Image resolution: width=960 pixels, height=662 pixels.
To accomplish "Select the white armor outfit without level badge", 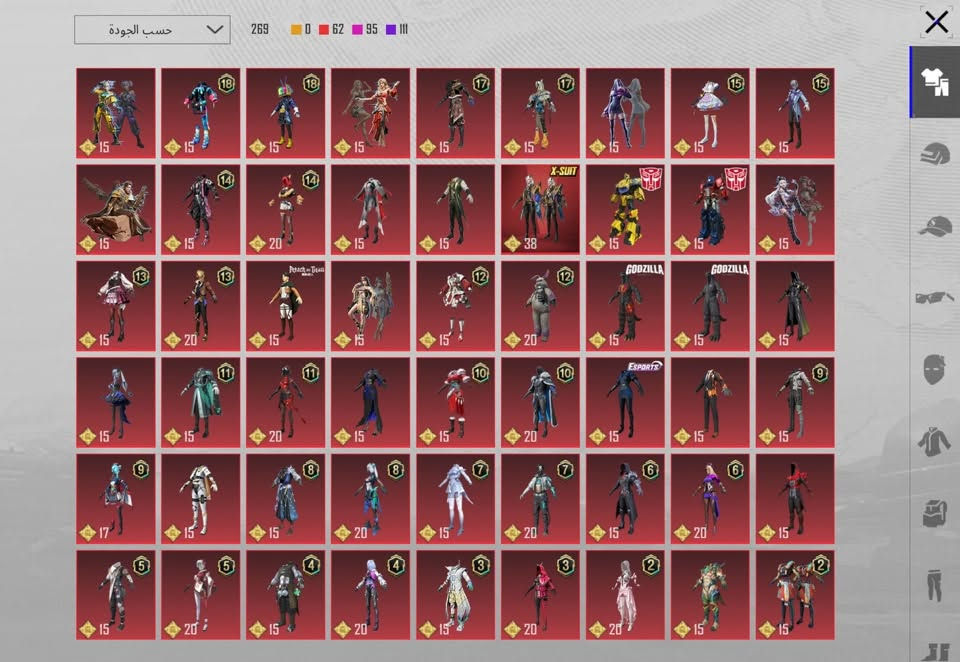I will click(x=201, y=498).
